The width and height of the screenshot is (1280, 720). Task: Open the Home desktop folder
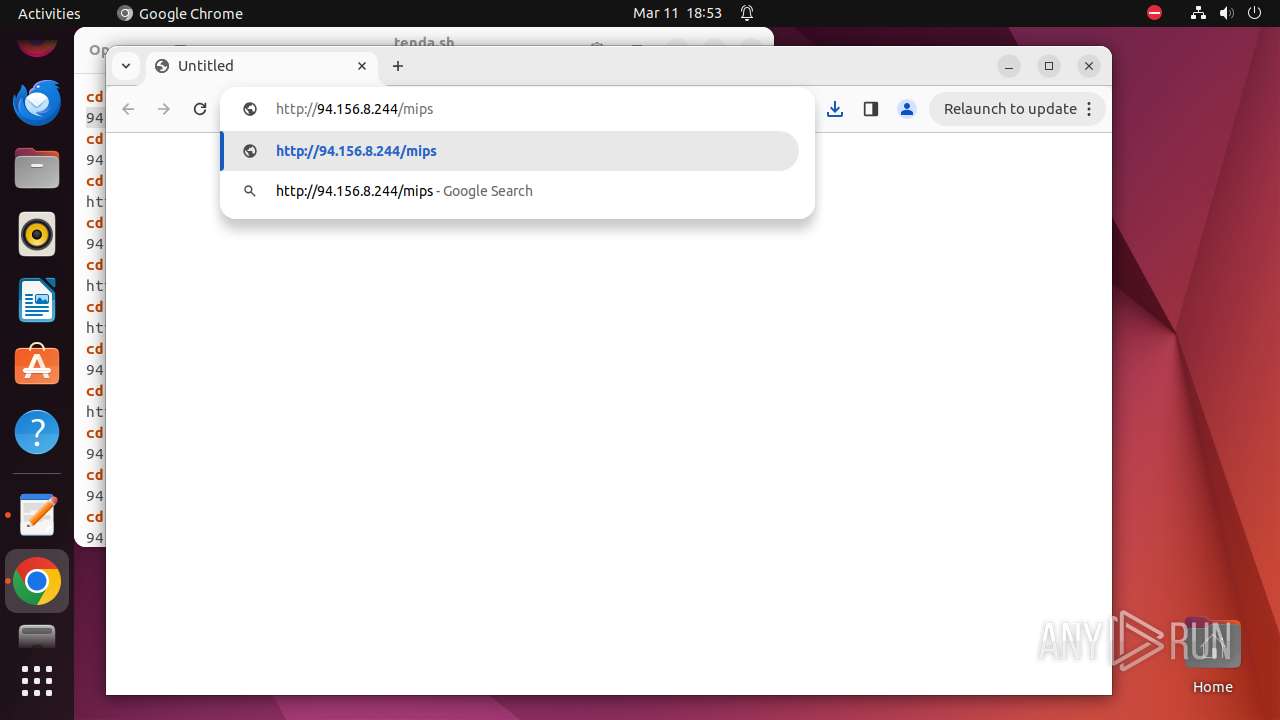(x=1212, y=656)
